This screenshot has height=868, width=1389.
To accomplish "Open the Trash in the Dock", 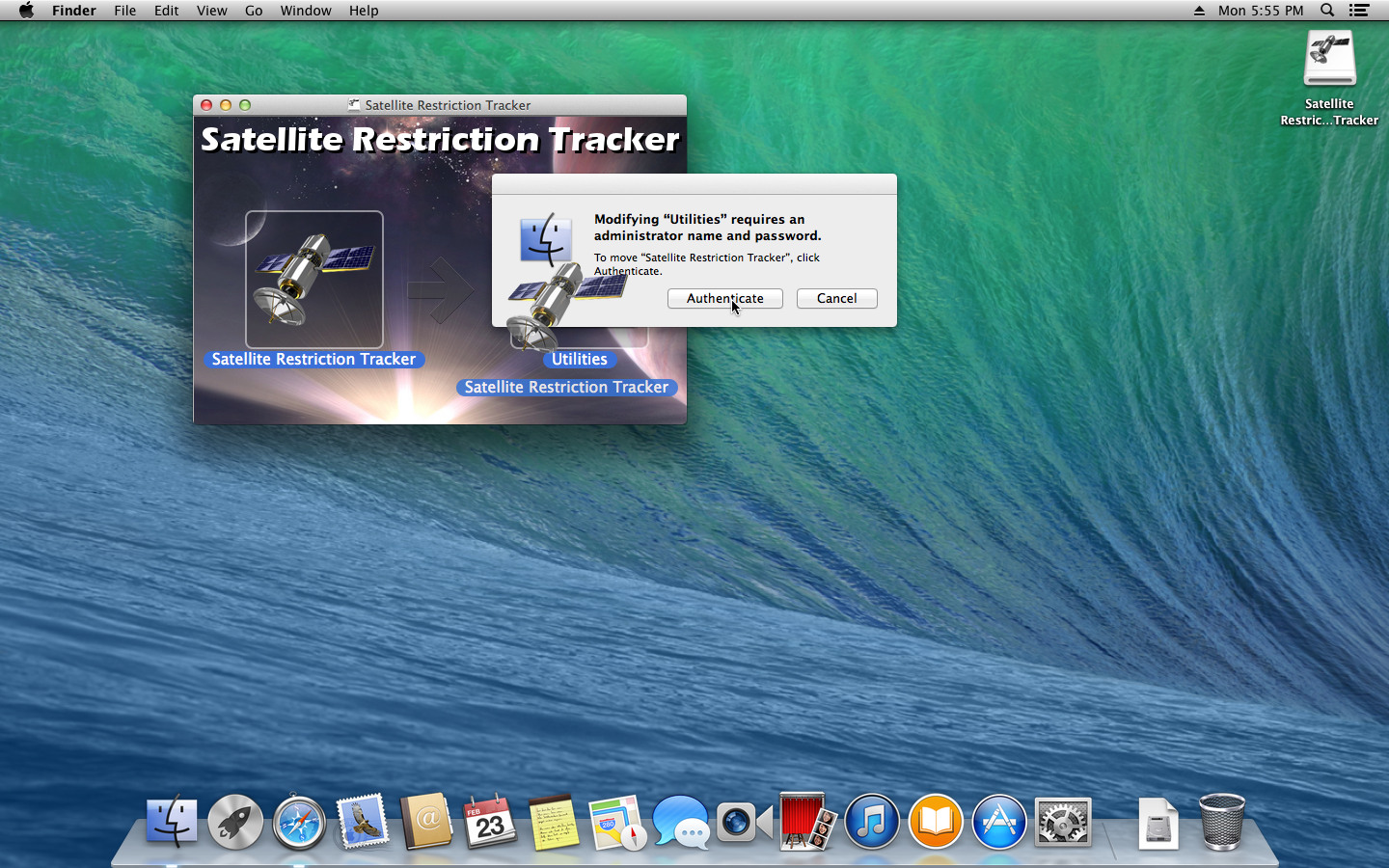I will (1221, 823).
